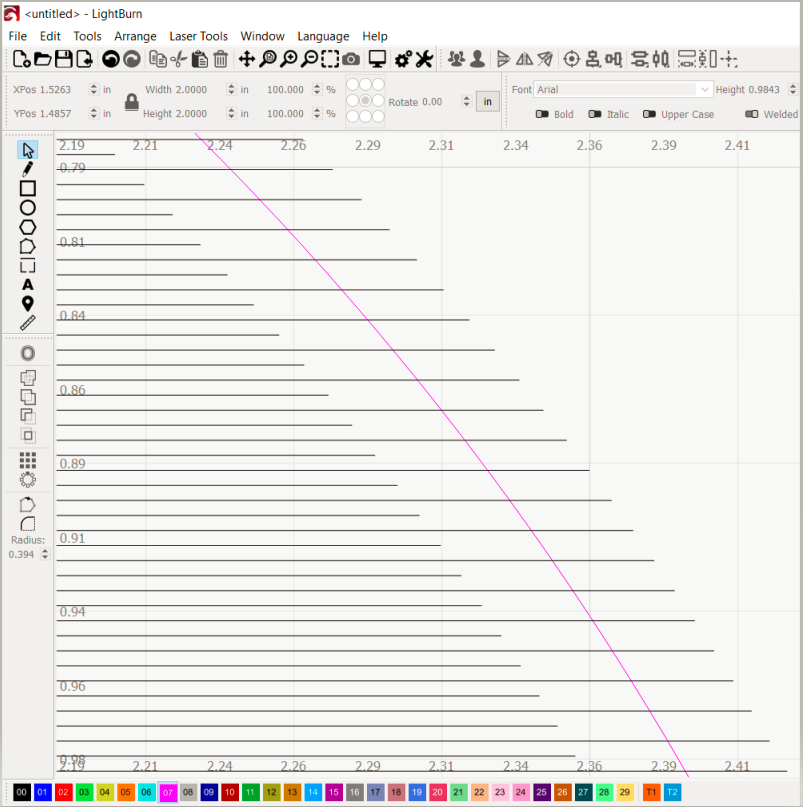Click the camera capture icon
This screenshot has width=803, height=807.
pyautogui.click(x=351, y=59)
